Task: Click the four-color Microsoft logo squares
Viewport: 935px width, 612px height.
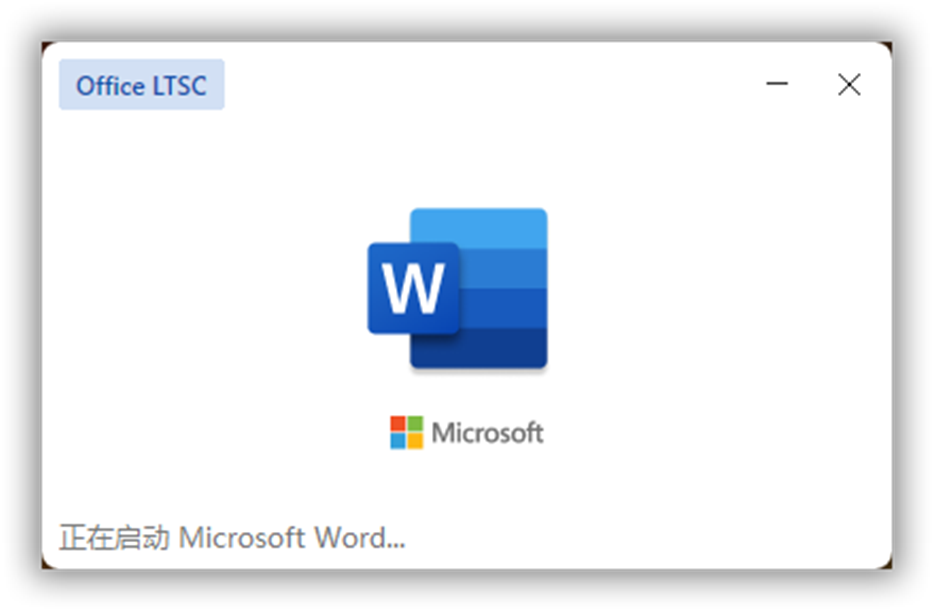Action: [x=407, y=432]
